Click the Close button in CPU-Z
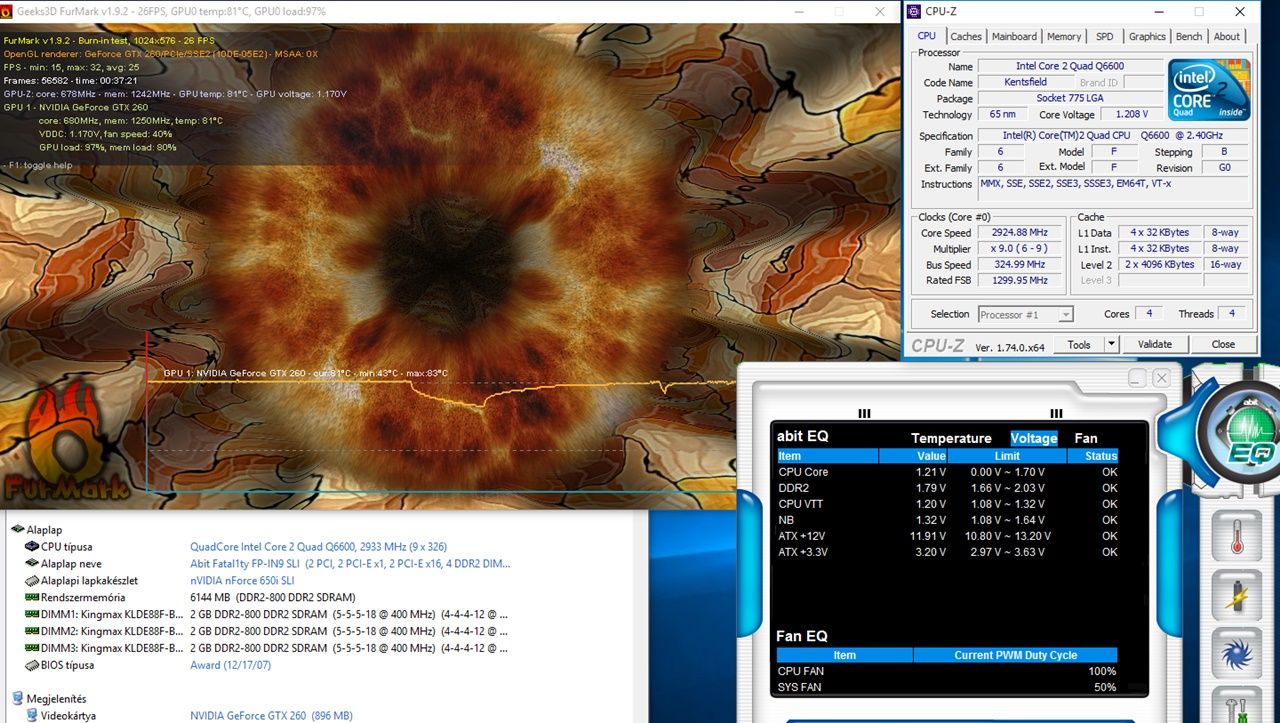1280x723 pixels. coord(1223,344)
